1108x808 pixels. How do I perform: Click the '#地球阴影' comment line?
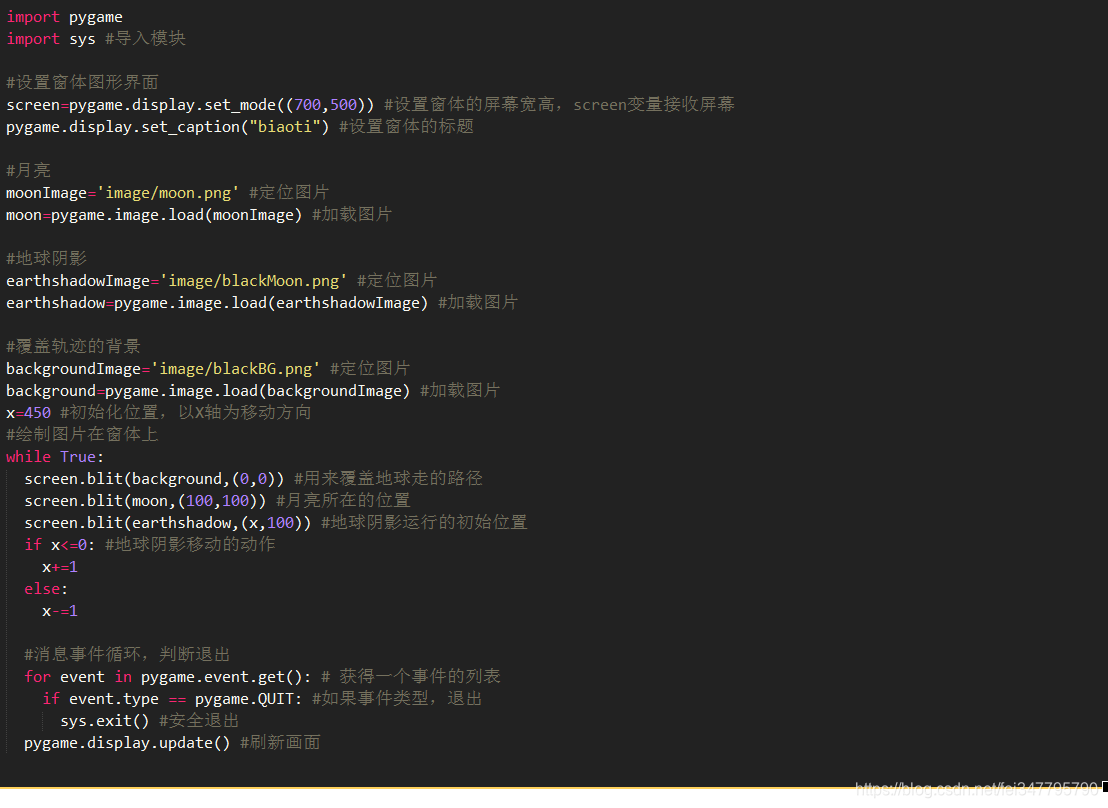(46, 259)
